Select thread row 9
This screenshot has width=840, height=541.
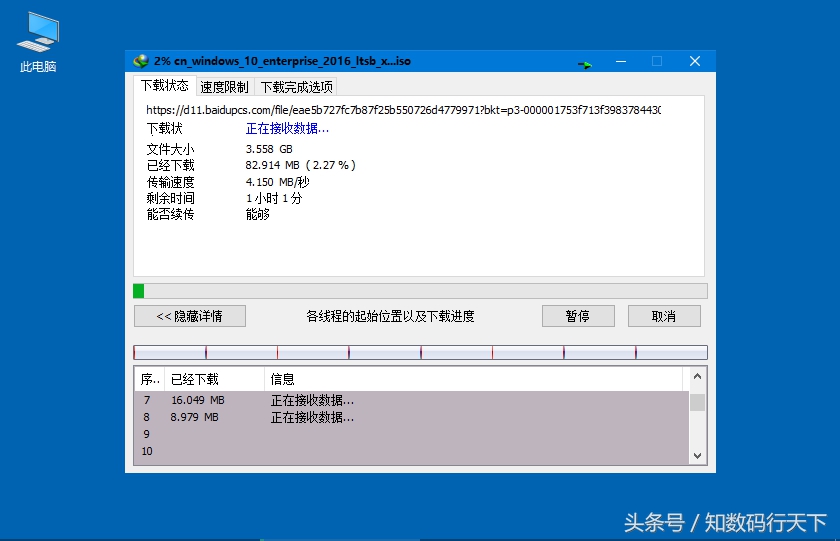coord(411,434)
